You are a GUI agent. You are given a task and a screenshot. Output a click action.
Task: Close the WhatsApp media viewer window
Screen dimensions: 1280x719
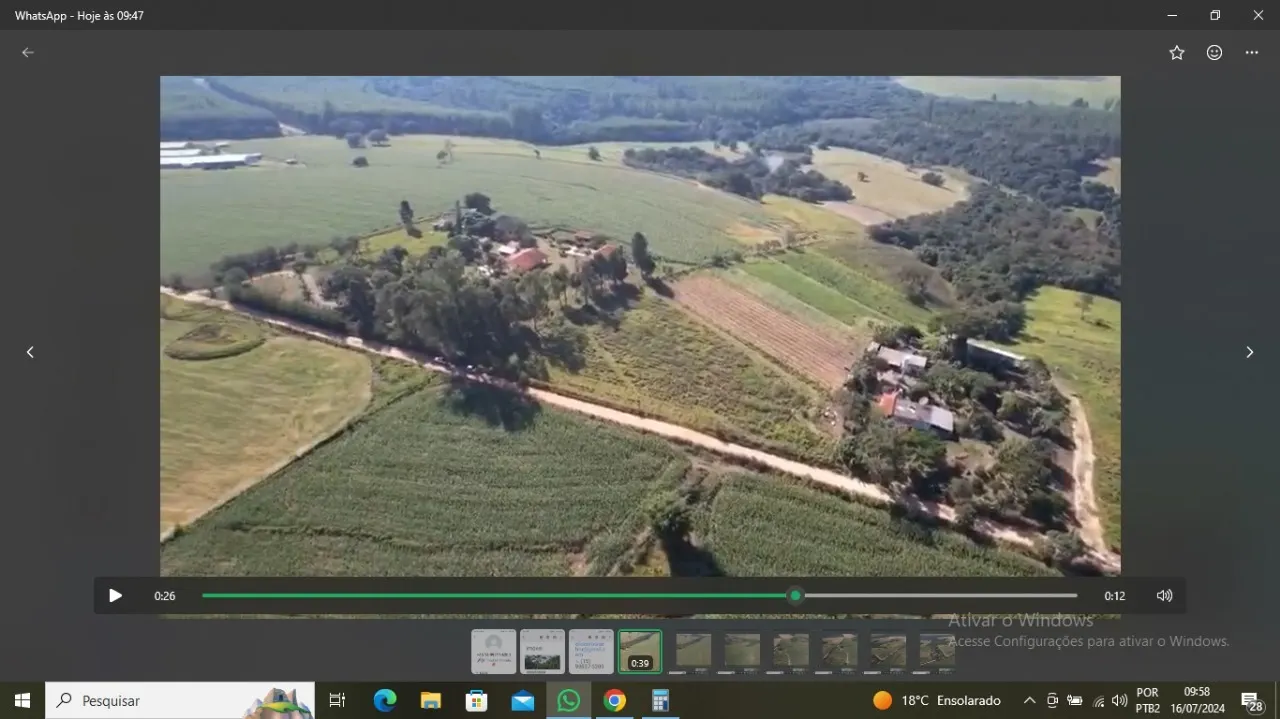1258,15
